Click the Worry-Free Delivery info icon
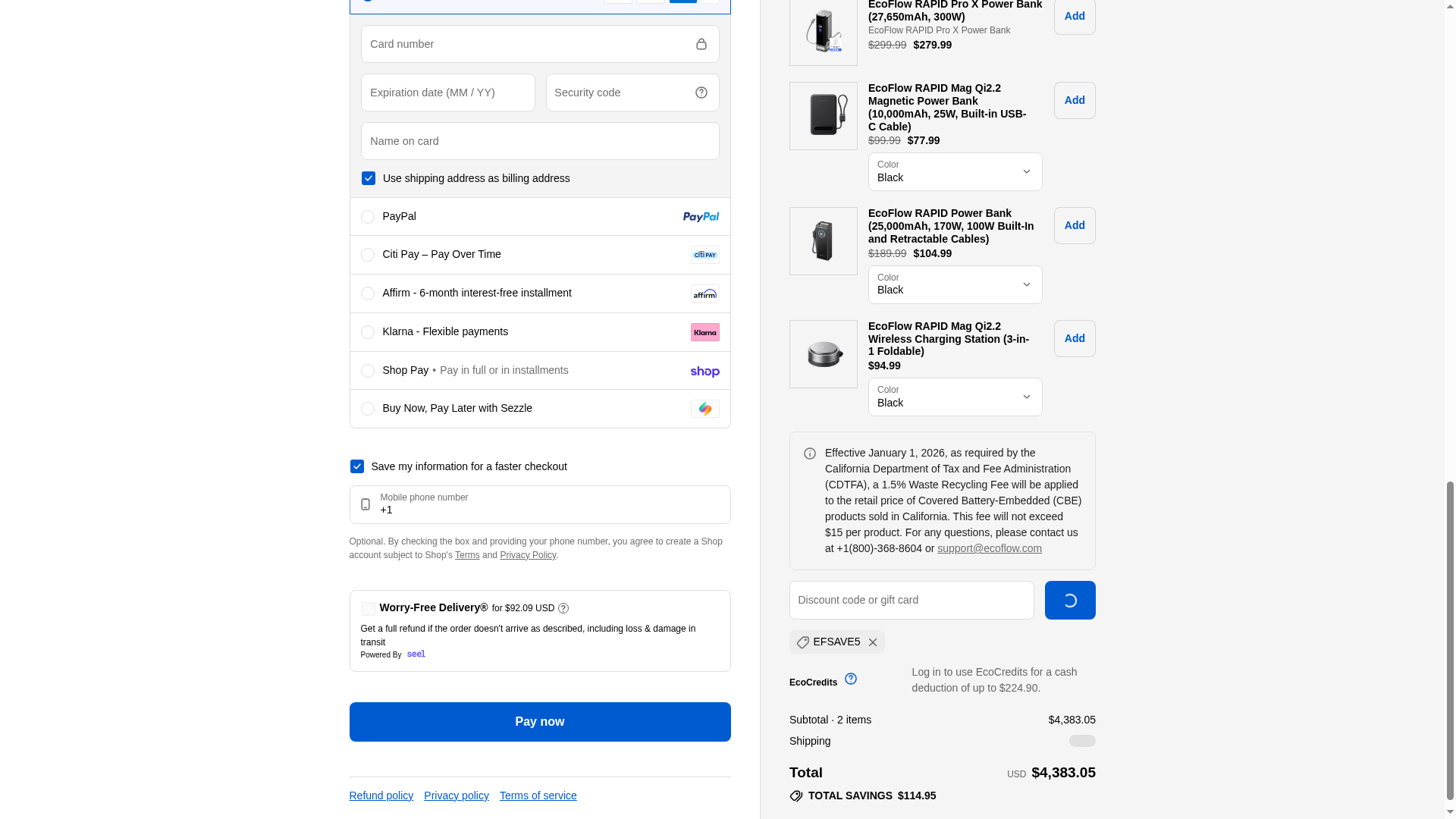Screen dimensions: 1456x819 pyautogui.click(x=563, y=608)
